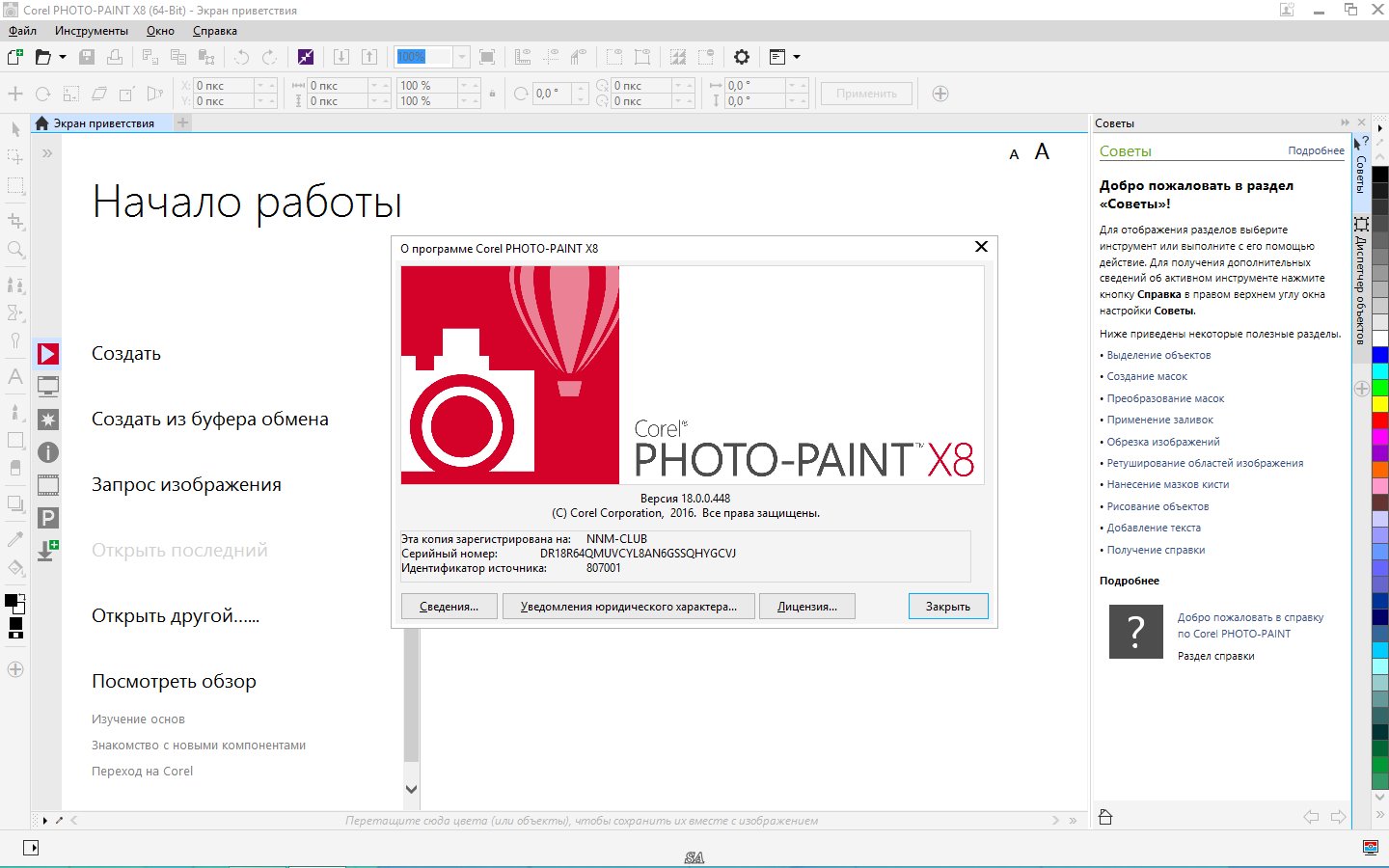Expand color palette with bottom double arrow

tap(1380, 816)
